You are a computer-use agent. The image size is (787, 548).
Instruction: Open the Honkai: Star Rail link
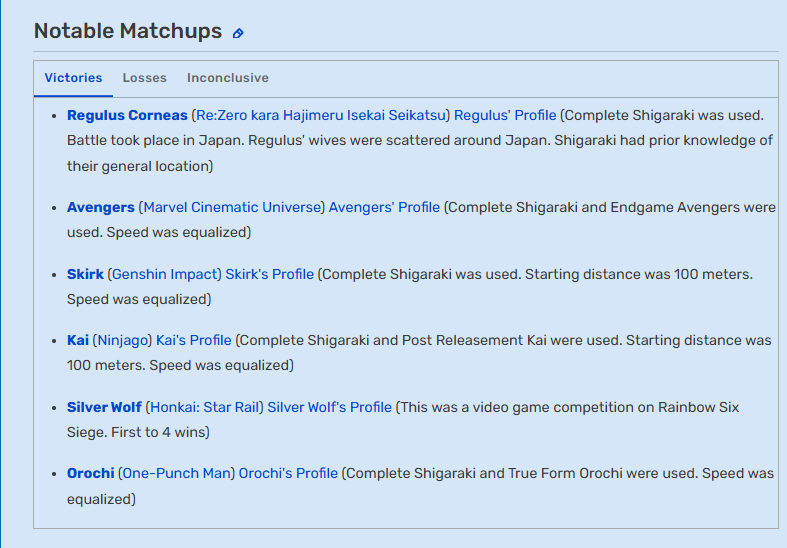pos(204,407)
